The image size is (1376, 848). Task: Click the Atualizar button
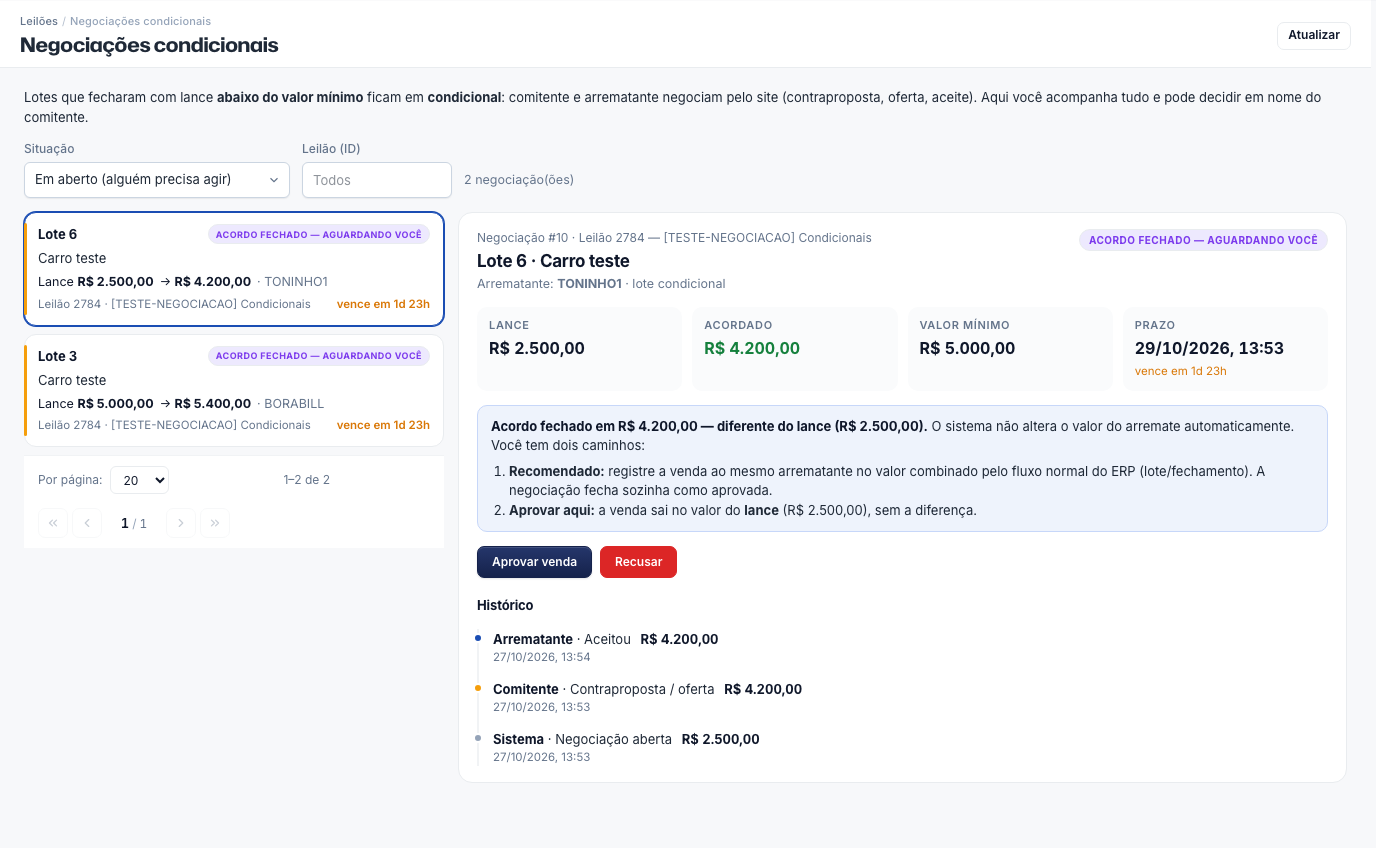coord(1313,35)
